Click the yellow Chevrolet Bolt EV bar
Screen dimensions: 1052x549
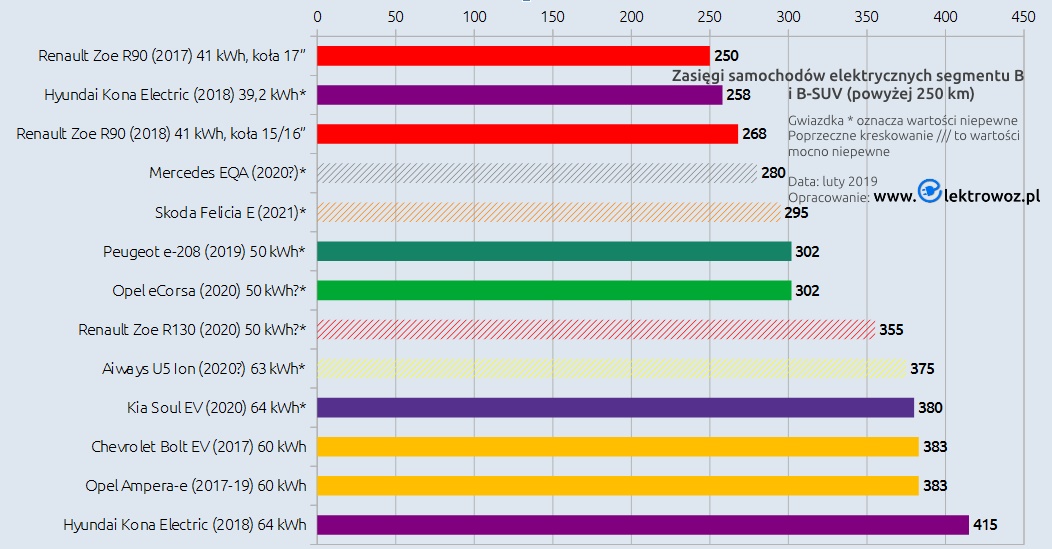pos(618,446)
